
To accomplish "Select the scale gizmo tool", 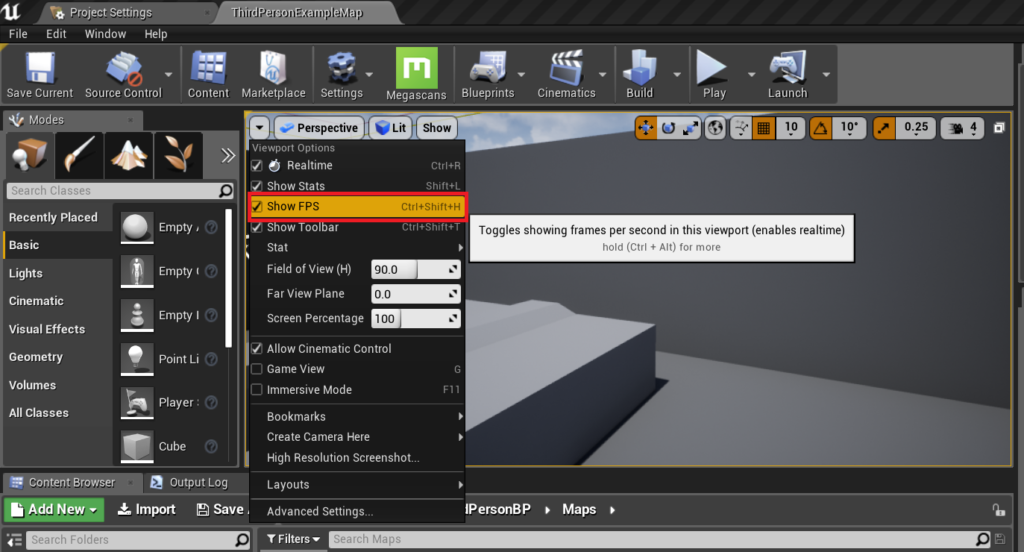I will coord(690,128).
